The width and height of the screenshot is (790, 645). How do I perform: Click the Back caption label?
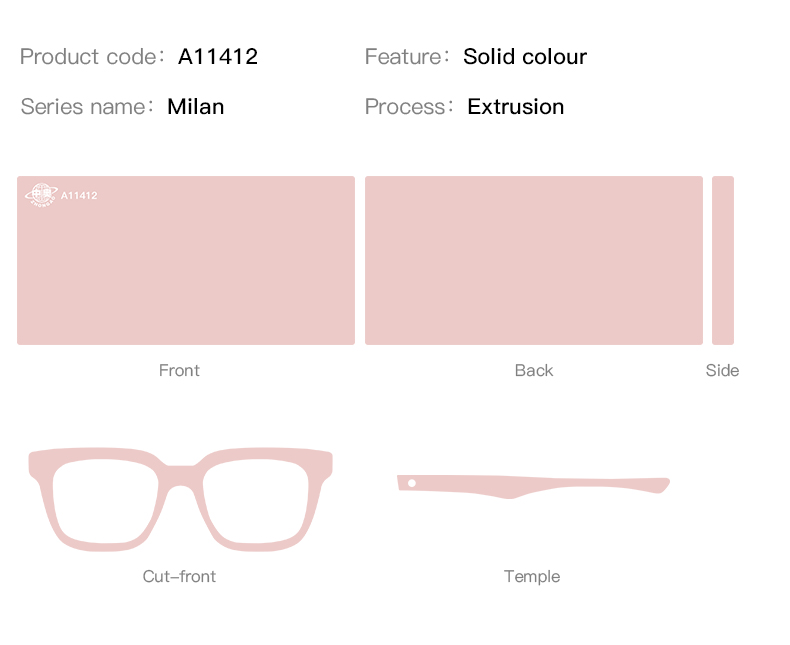534,370
